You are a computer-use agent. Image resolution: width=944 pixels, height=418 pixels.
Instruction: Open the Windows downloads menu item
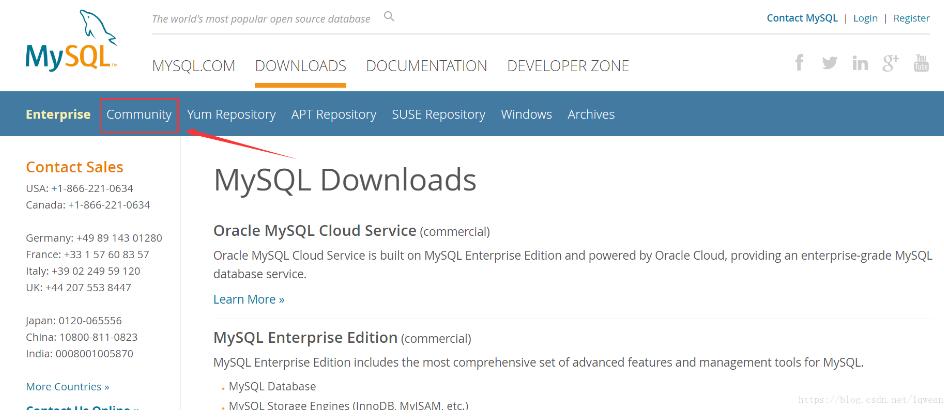pos(526,114)
